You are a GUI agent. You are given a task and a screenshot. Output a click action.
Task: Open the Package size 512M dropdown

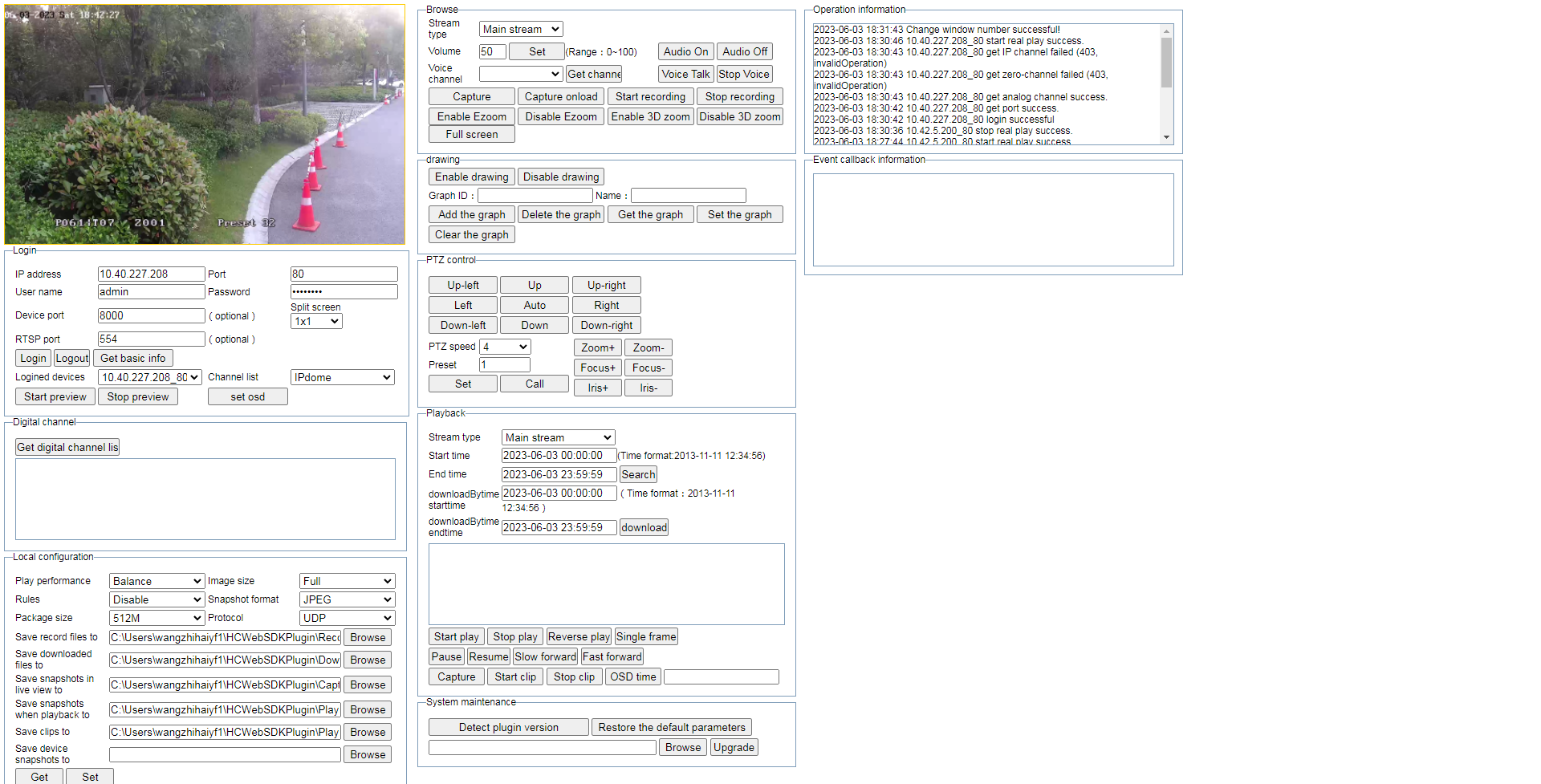pos(157,618)
